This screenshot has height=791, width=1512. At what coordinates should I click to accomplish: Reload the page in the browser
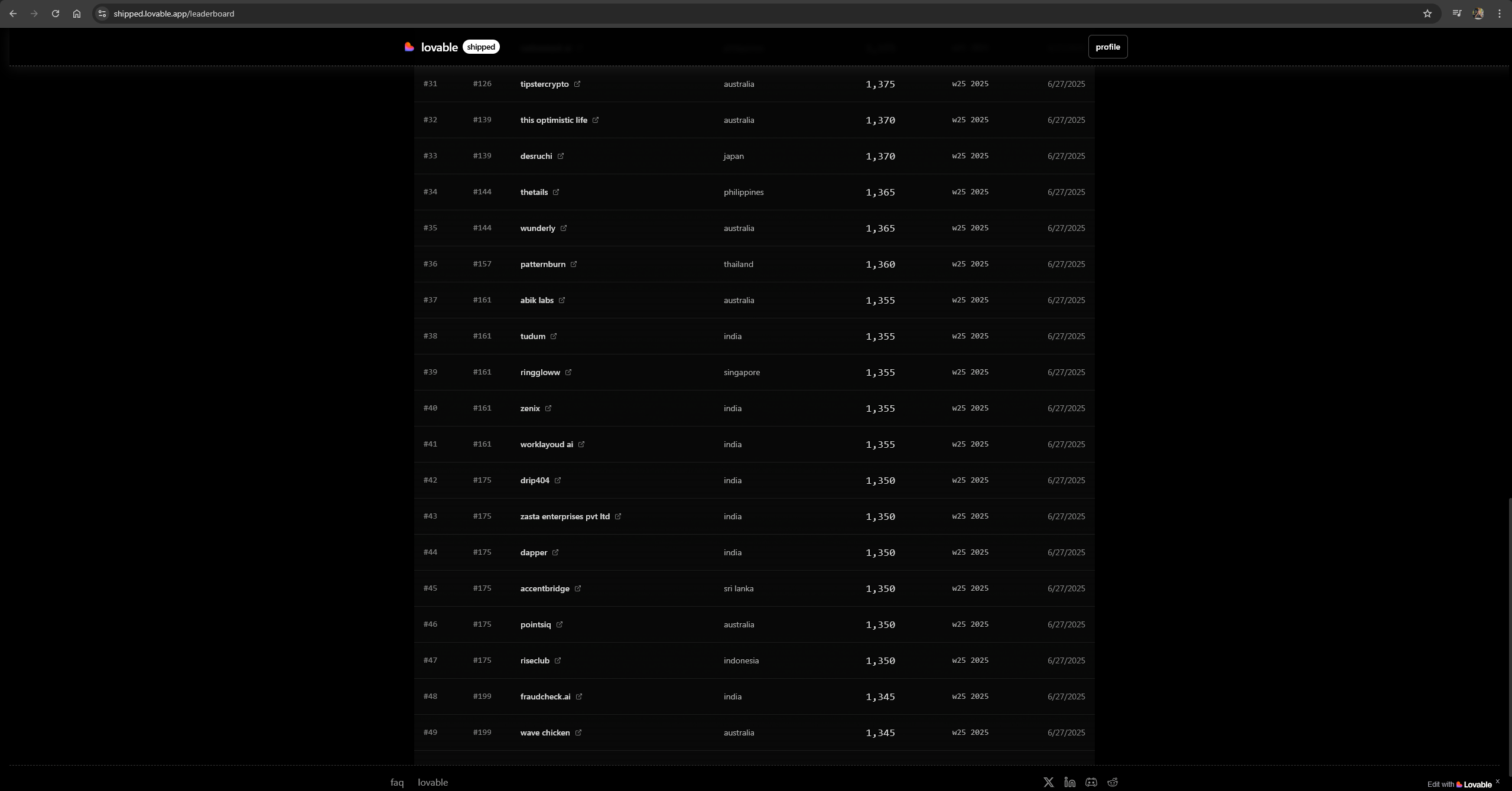tap(56, 14)
